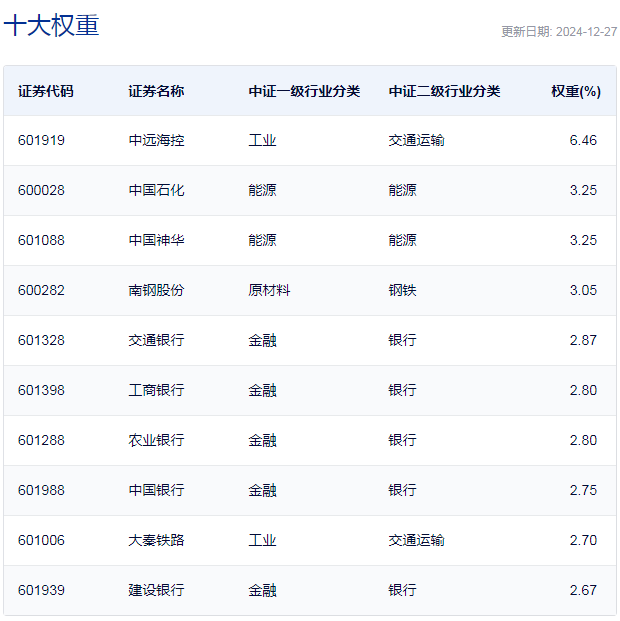Image resolution: width=620 pixels, height=621 pixels.
Task: Click the 证券代码 column header
Action: tap(46, 91)
